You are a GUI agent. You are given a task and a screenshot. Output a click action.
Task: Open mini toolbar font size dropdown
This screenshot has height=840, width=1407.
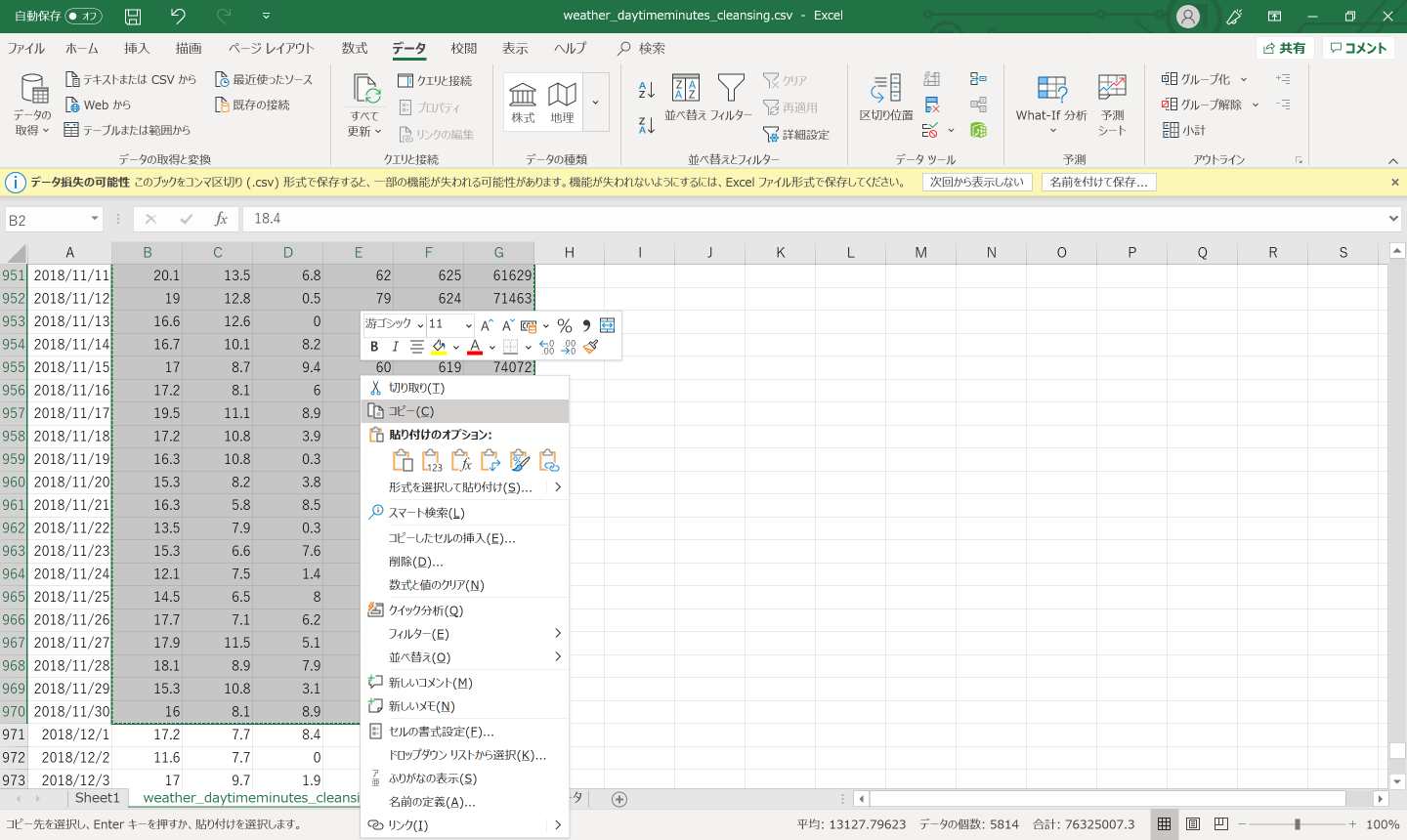tap(468, 325)
